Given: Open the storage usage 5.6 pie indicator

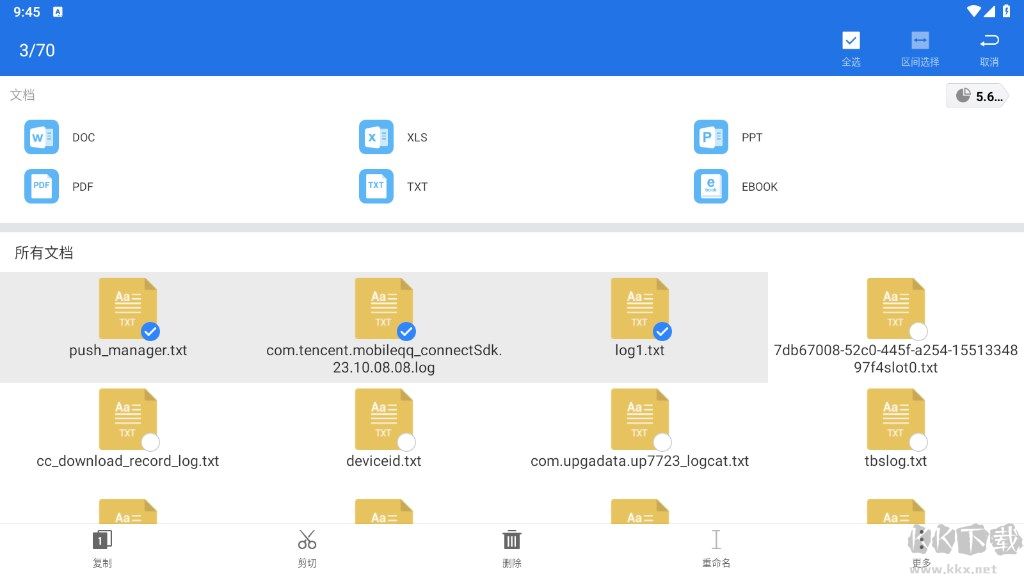Looking at the screenshot, I should (x=976, y=96).
